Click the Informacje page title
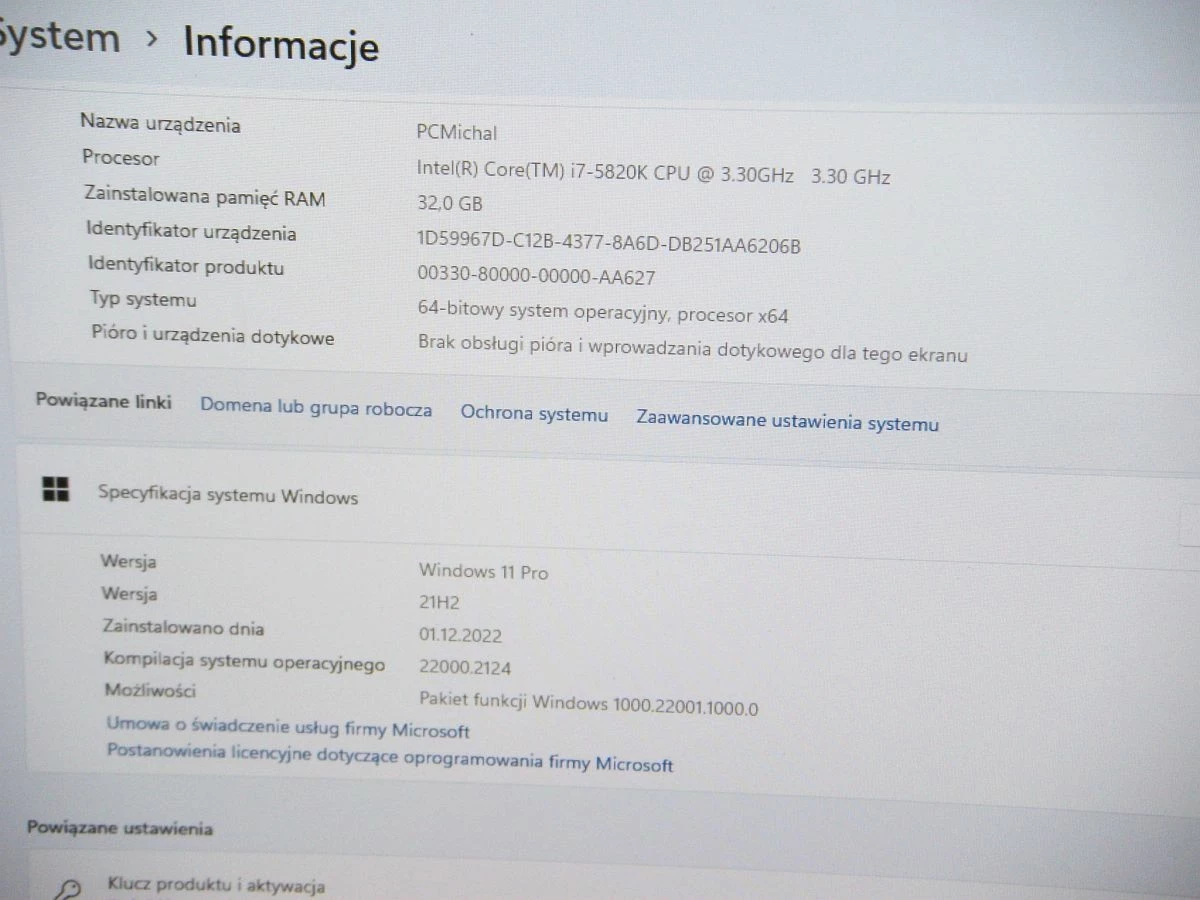 point(281,45)
